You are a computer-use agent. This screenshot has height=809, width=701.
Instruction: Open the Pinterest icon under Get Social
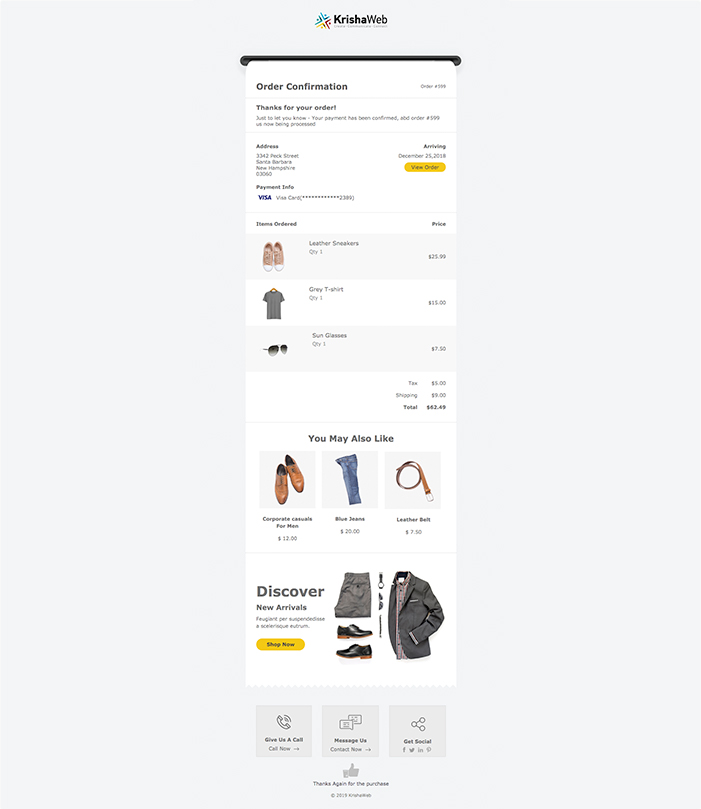click(429, 750)
